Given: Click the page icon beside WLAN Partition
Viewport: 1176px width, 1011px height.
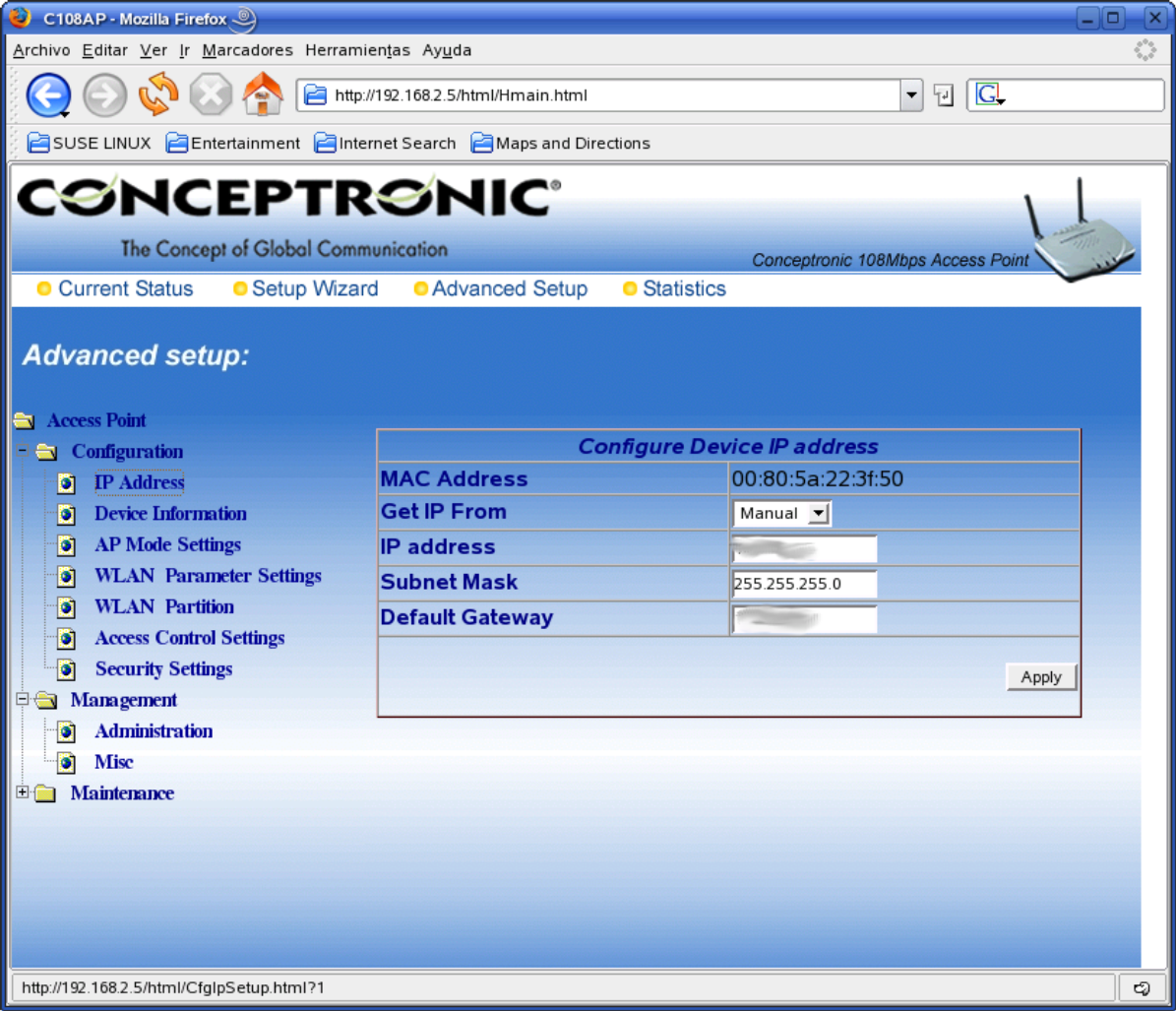Looking at the screenshot, I should pos(66,607).
